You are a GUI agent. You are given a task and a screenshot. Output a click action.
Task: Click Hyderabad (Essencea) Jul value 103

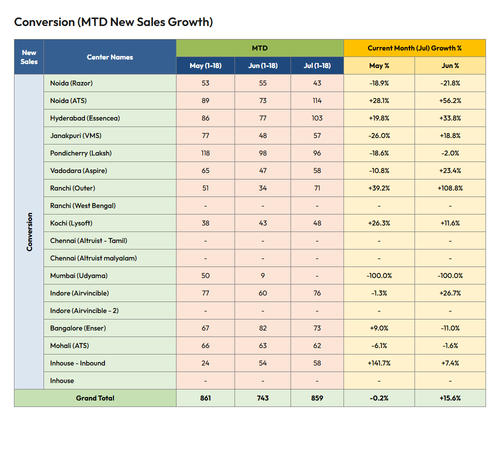coord(317,118)
